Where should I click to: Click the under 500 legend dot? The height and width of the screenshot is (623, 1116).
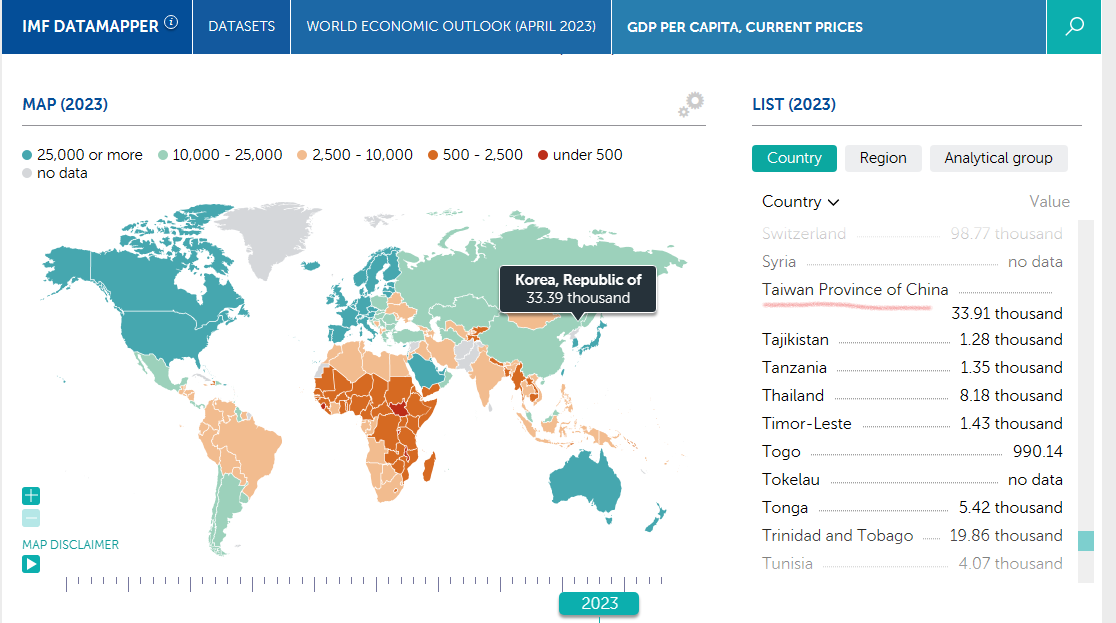click(x=543, y=155)
